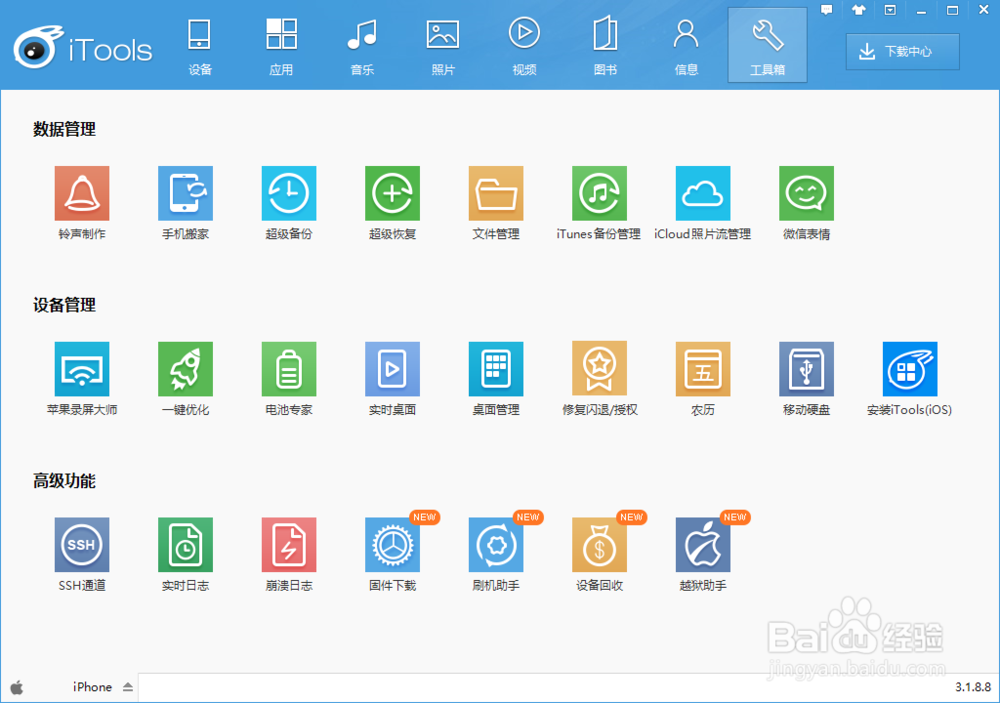Select the iPhone device in status bar
The height and width of the screenshot is (703, 1000).
[92, 687]
